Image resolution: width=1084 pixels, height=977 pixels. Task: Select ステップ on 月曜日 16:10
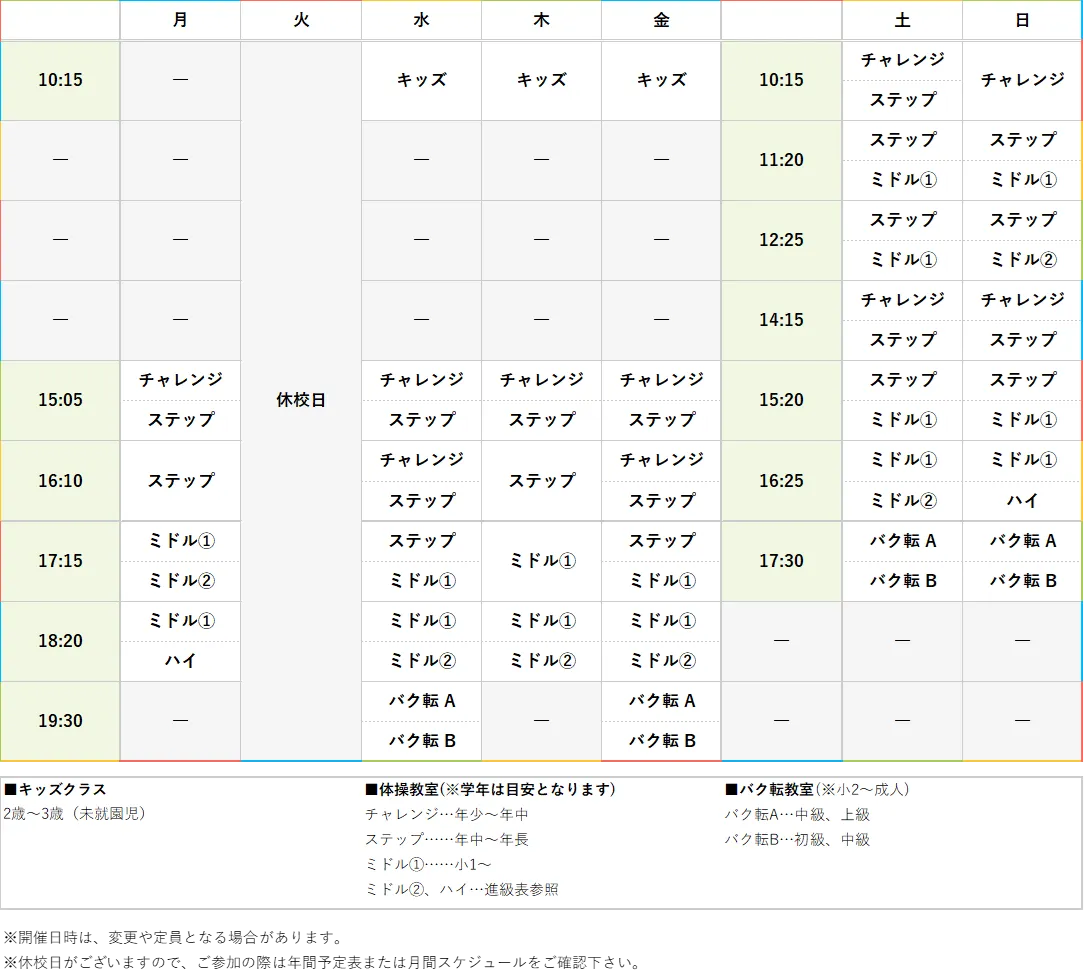click(180, 480)
